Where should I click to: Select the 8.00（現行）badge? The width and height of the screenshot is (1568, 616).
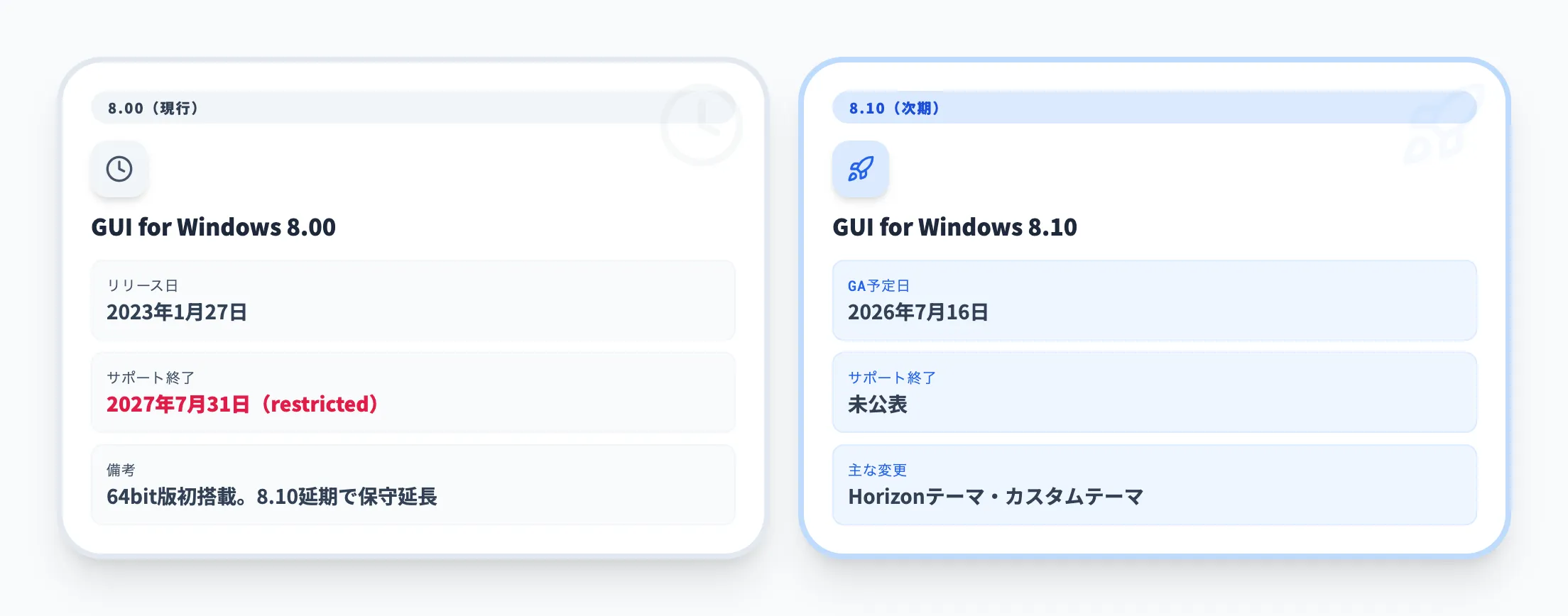pyautogui.click(x=413, y=108)
